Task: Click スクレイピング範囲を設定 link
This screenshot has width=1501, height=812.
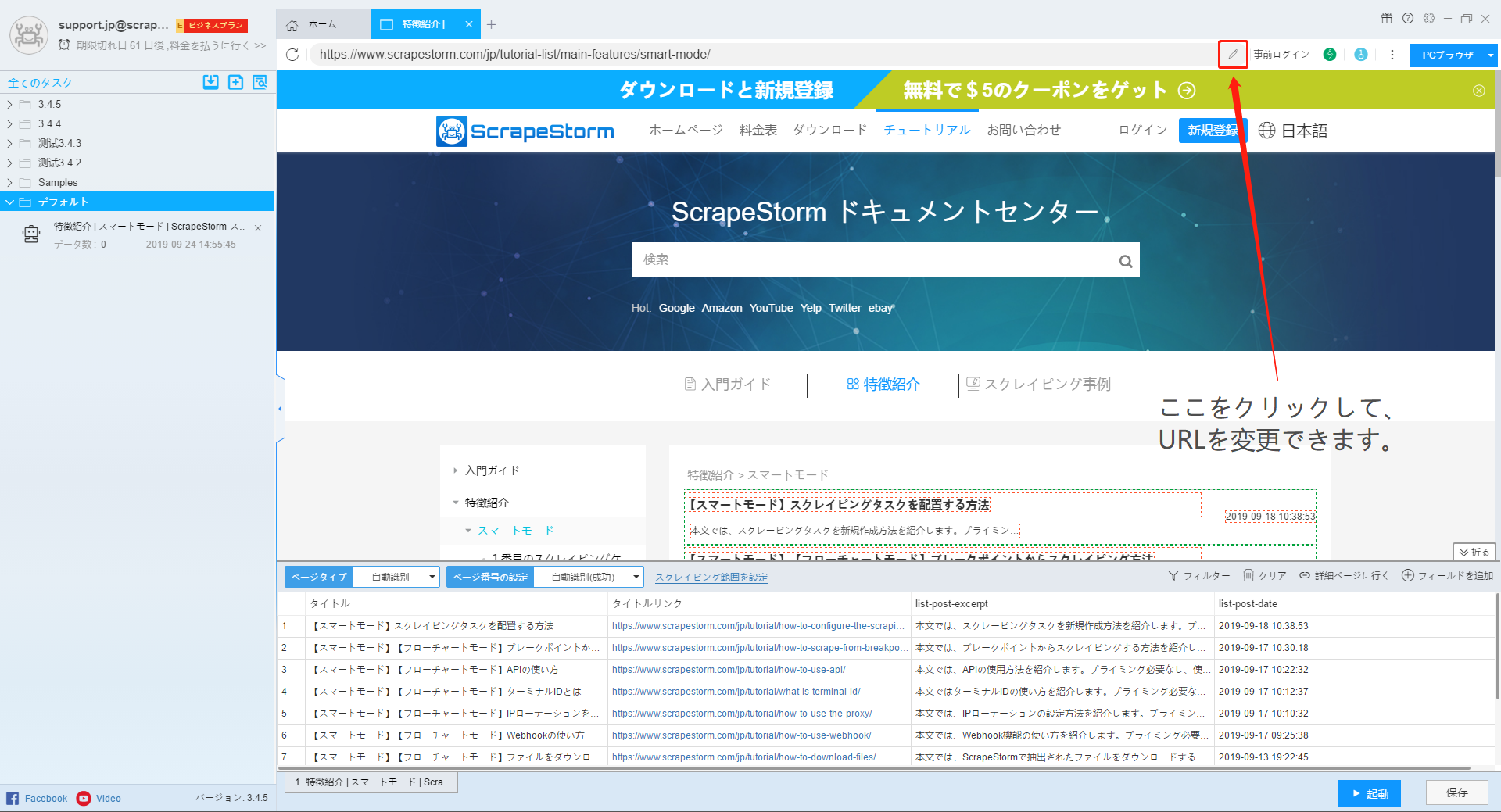Action: point(711,578)
